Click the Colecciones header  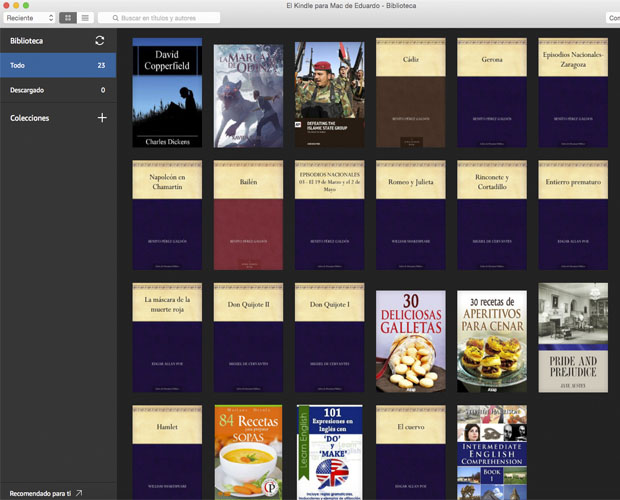click(30, 118)
